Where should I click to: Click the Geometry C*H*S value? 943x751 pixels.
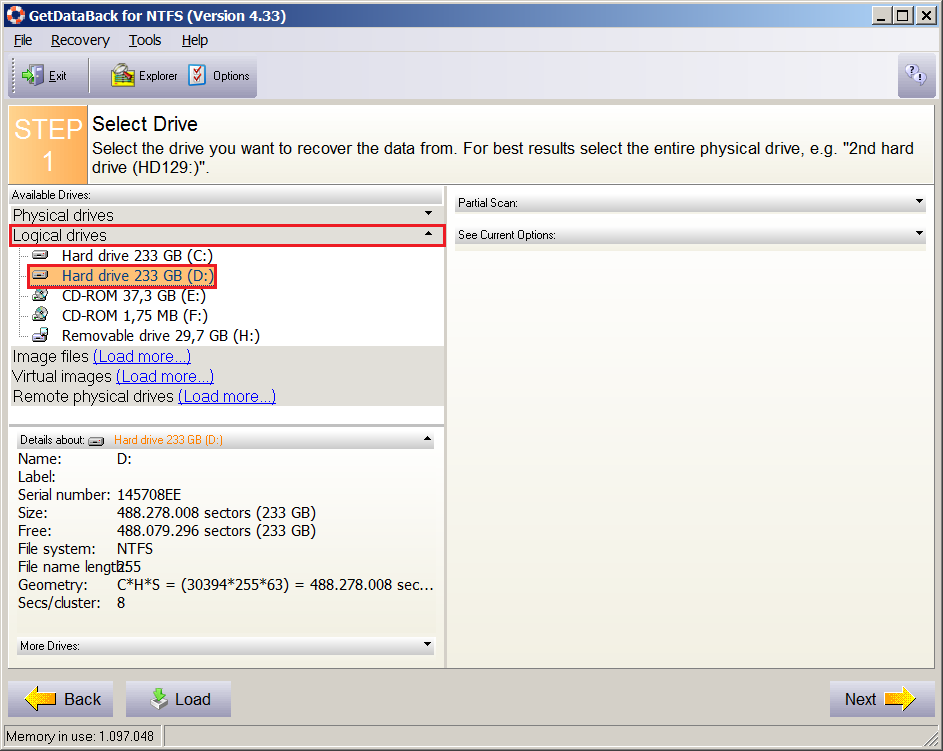(x=275, y=585)
